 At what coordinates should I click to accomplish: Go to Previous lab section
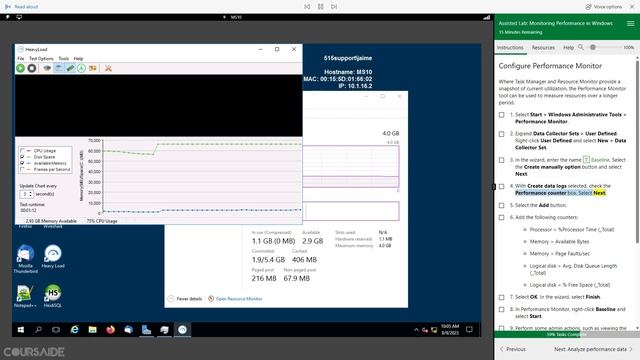point(513,349)
